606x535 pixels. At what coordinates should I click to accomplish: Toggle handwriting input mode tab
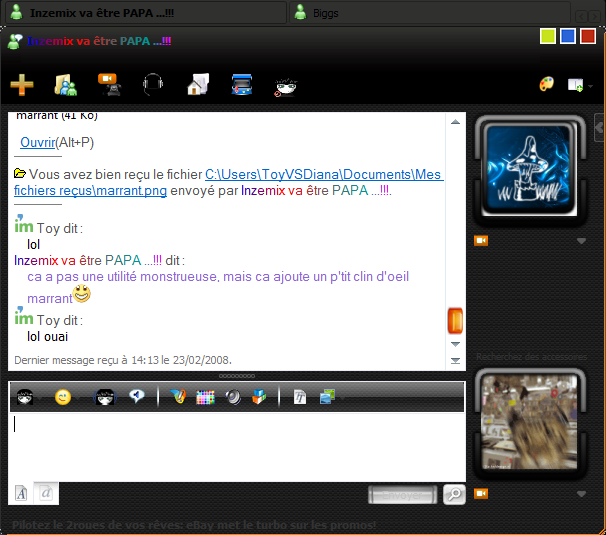pos(46,492)
